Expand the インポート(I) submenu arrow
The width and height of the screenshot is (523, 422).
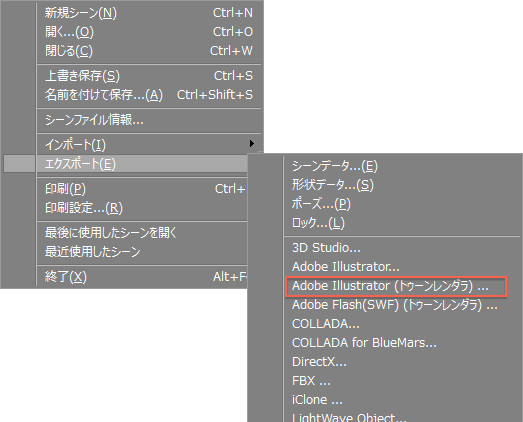pos(251,144)
